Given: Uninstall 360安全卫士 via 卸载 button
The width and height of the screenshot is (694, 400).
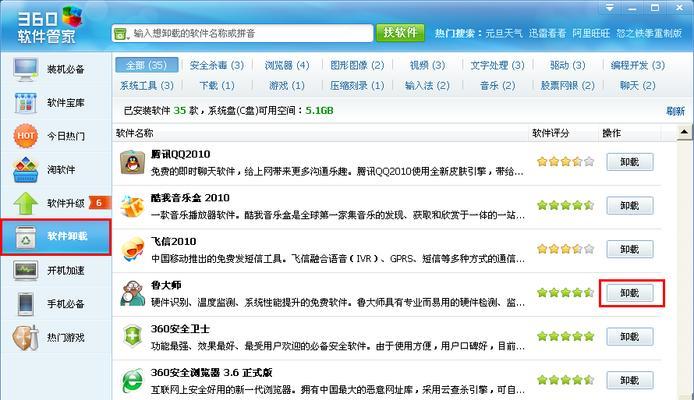Looking at the screenshot, I should (629, 337).
